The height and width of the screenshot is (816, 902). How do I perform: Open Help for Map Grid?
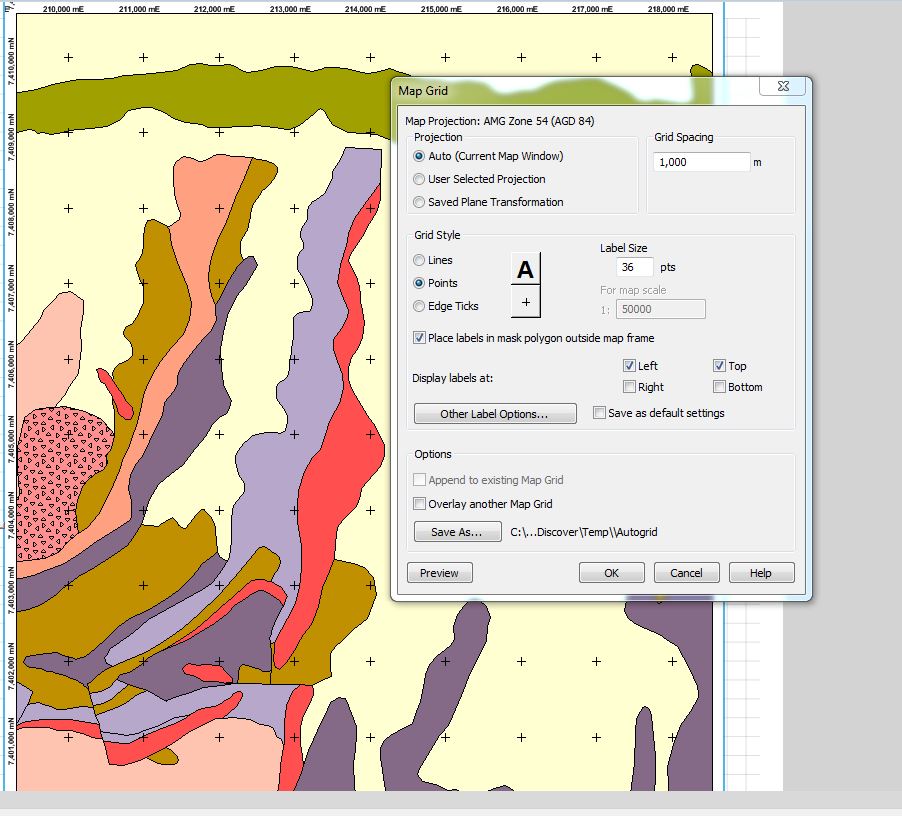coord(761,573)
